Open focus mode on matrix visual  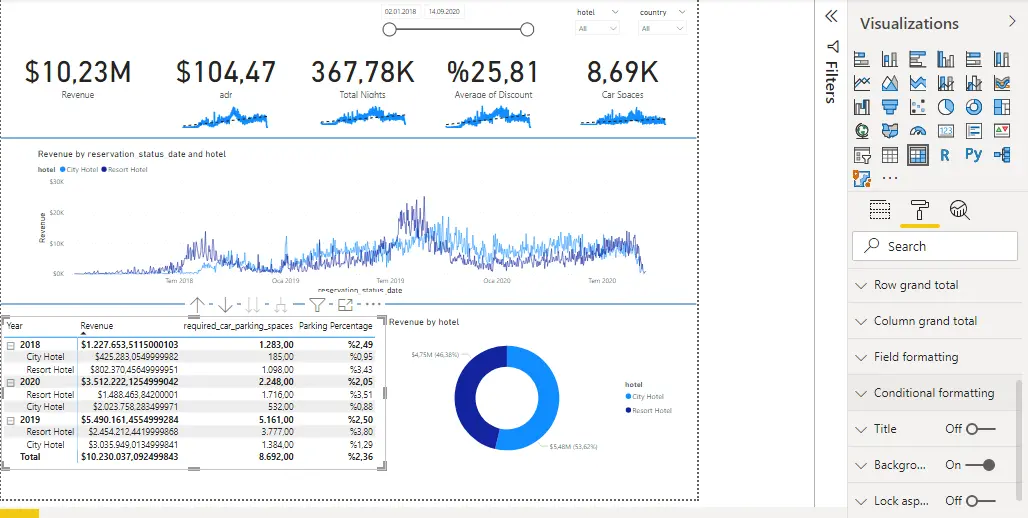pos(346,304)
